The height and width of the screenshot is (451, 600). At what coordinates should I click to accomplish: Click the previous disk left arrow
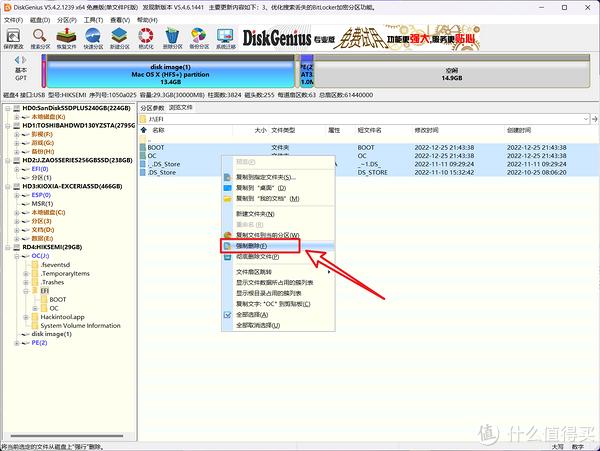tap(17, 60)
